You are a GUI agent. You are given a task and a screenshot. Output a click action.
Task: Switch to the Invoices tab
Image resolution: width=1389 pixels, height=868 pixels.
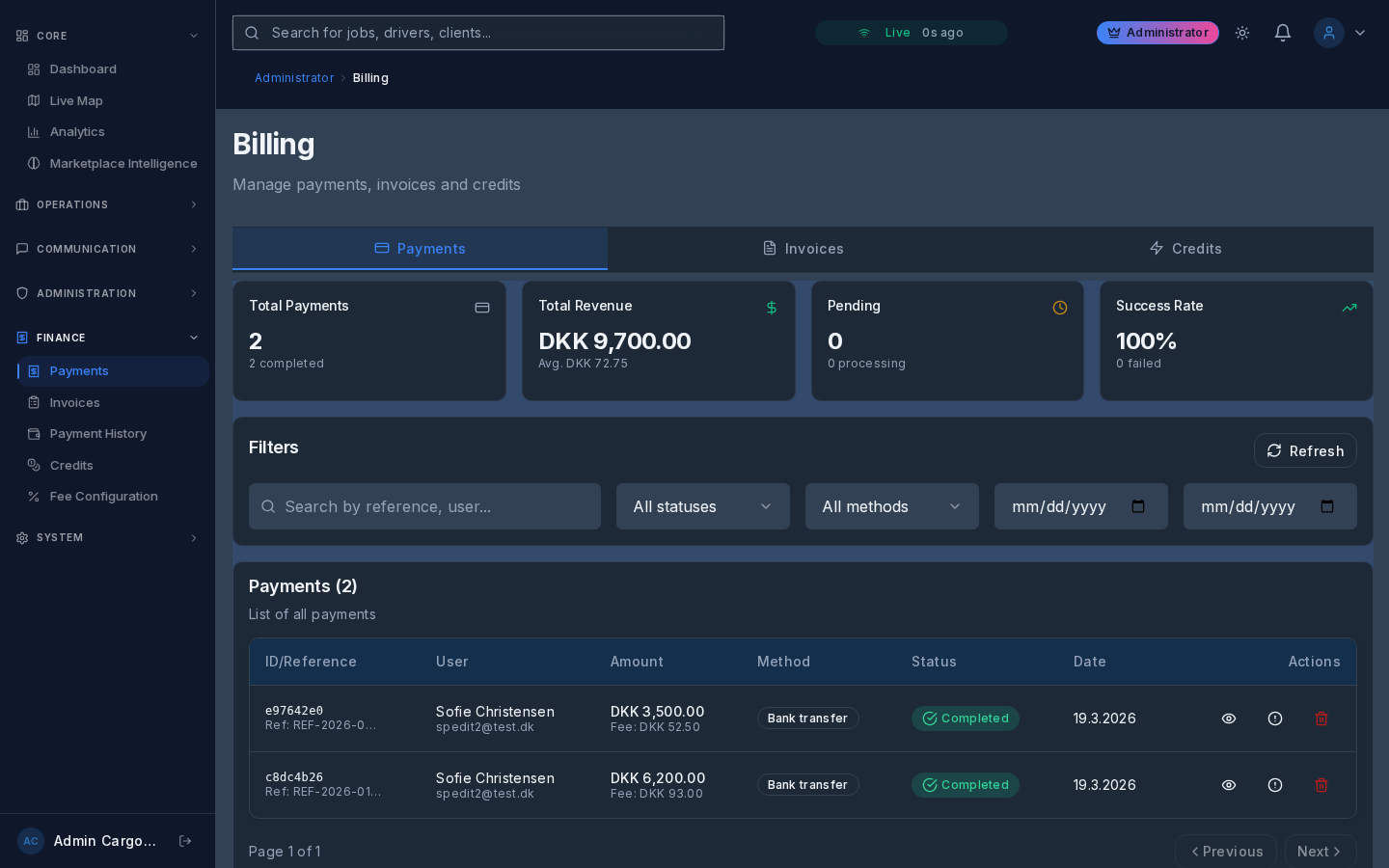pyautogui.click(x=803, y=249)
